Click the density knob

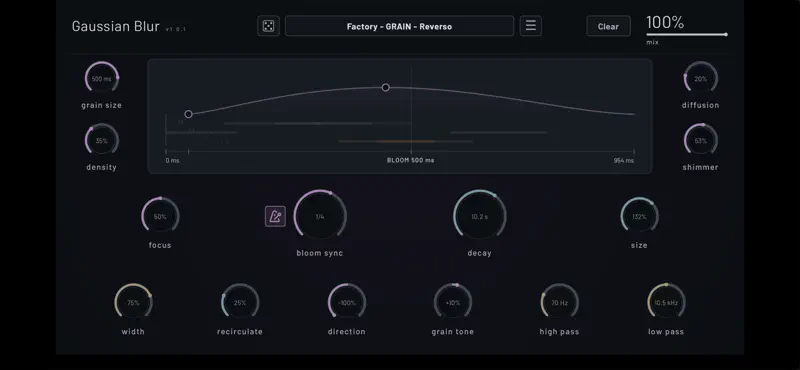pyautogui.click(x=102, y=140)
